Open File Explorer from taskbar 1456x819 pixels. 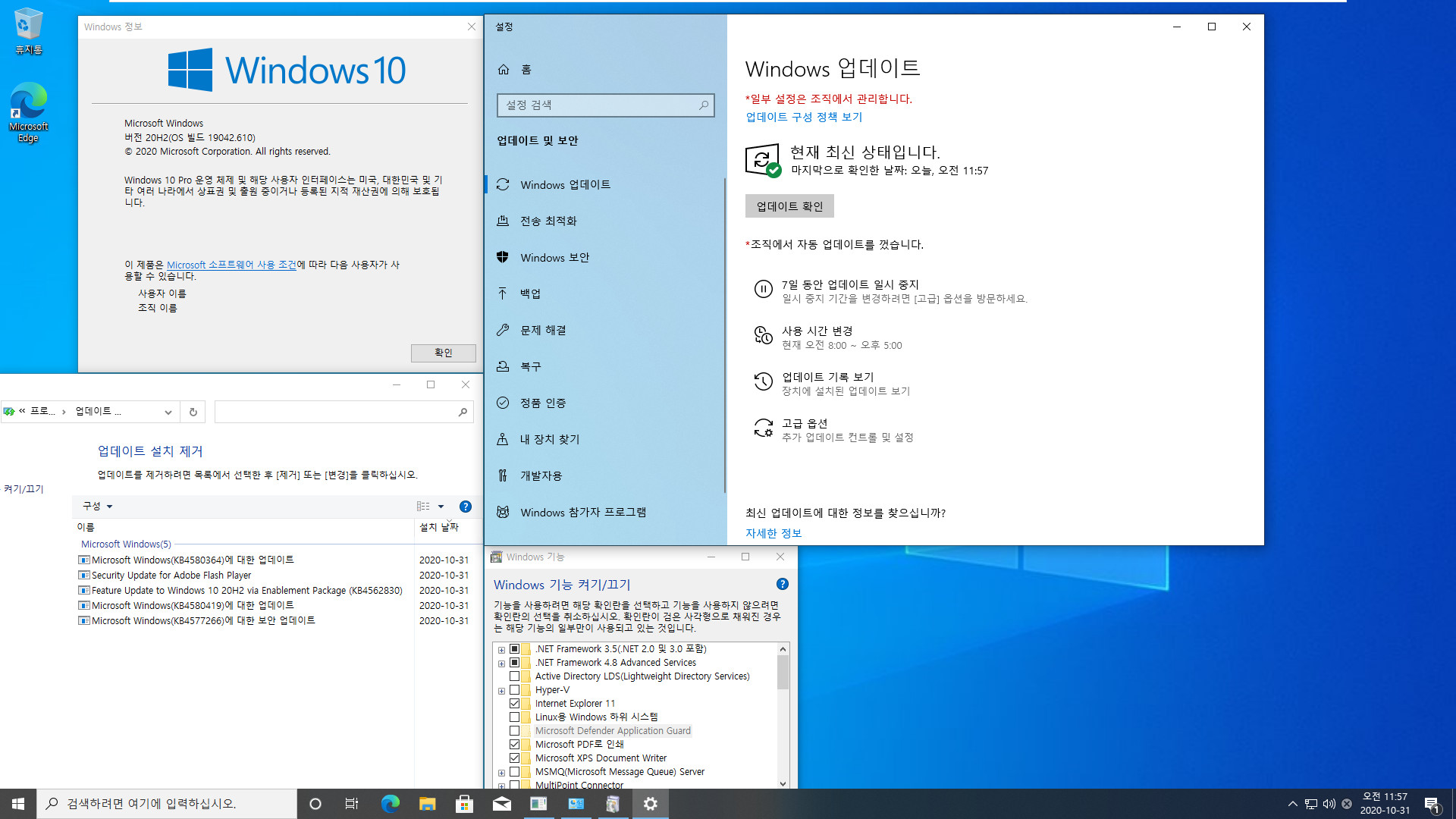click(x=427, y=804)
